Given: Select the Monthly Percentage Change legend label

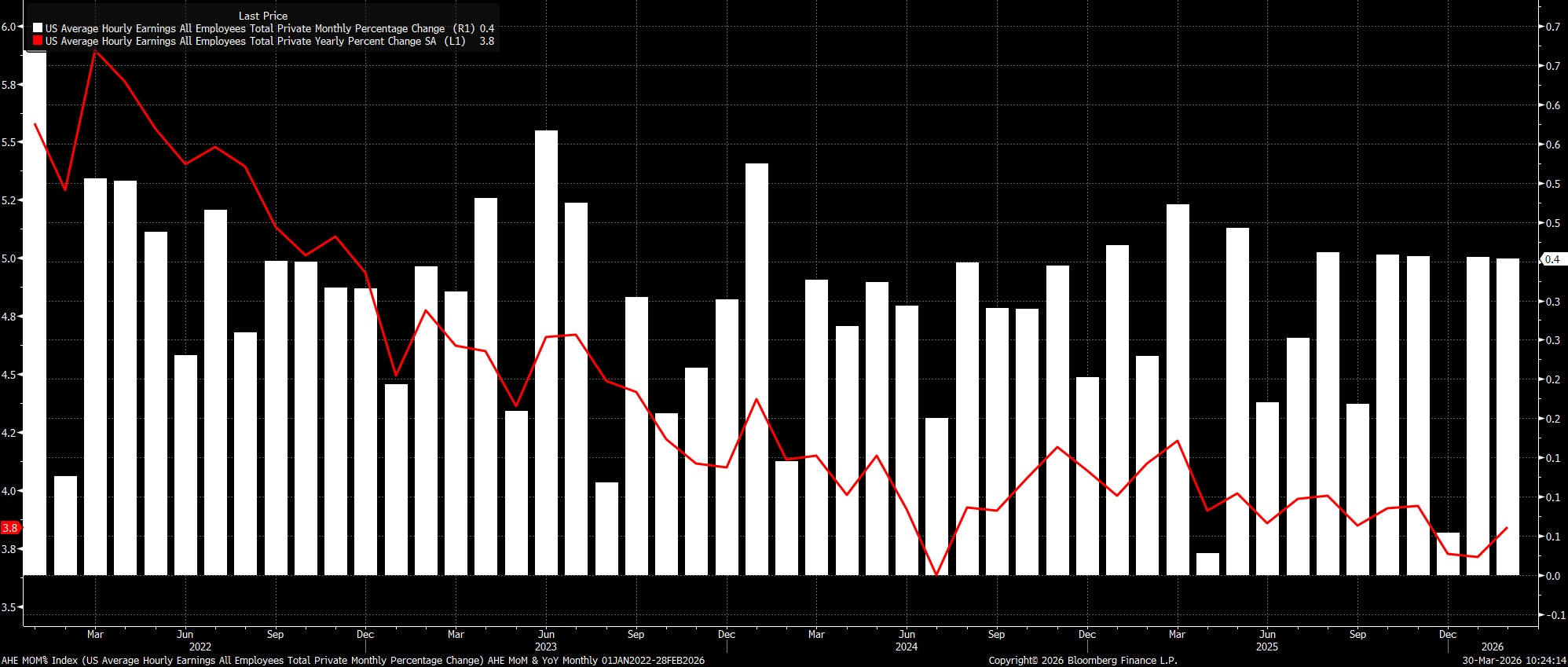Looking at the screenshot, I should pyautogui.click(x=244, y=28).
